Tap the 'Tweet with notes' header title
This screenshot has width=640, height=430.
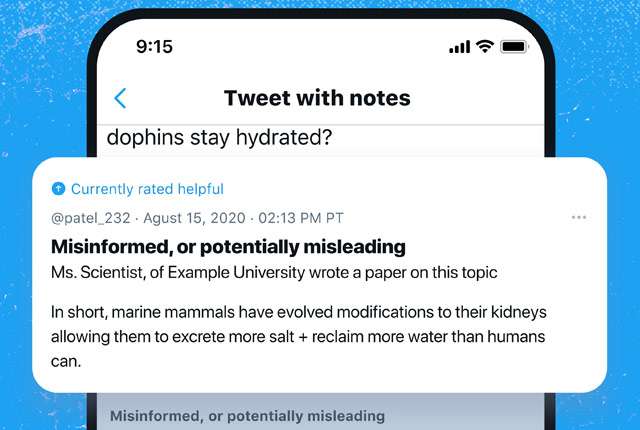(317, 98)
